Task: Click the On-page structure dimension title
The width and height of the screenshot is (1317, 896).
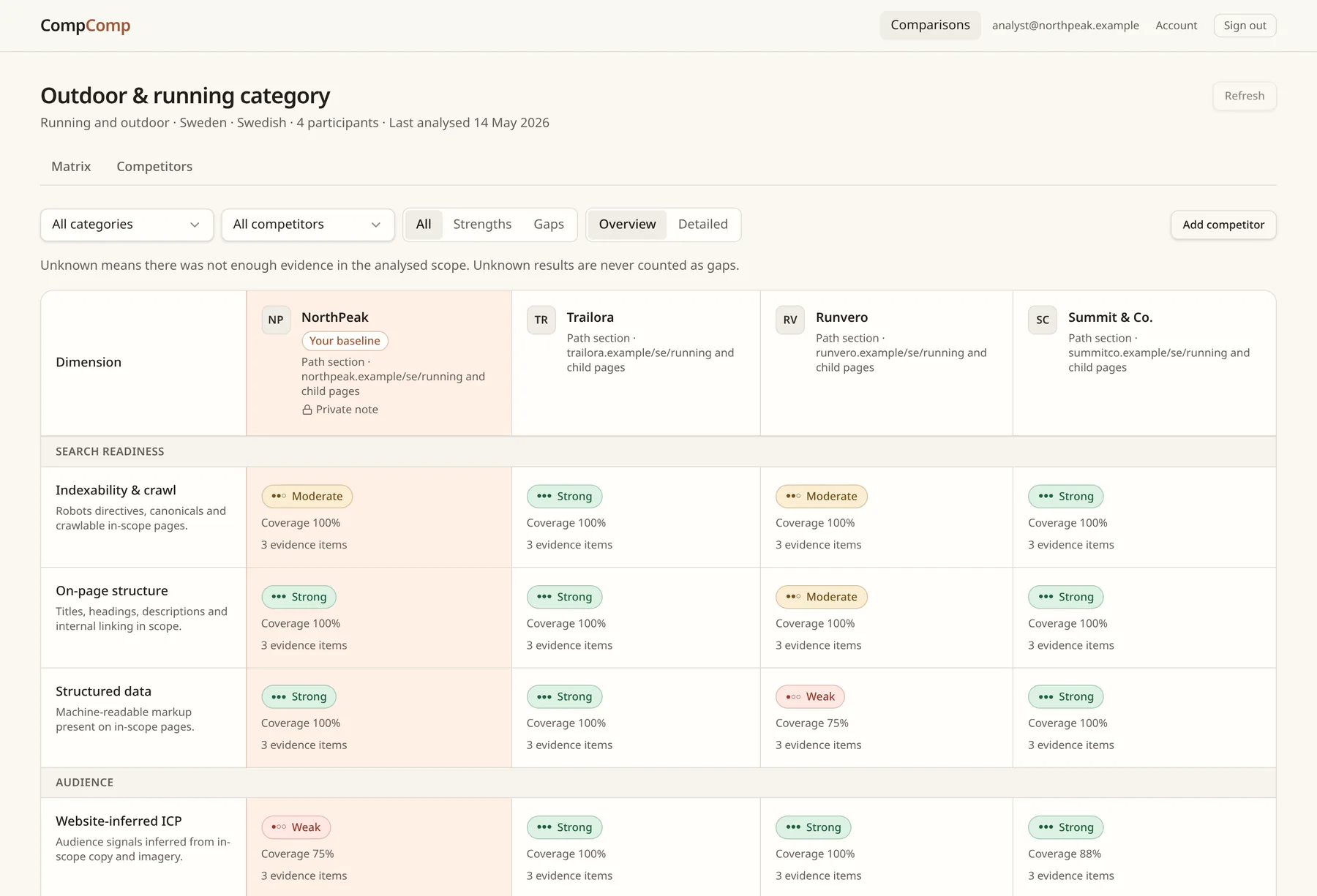Action: pos(112,591)
